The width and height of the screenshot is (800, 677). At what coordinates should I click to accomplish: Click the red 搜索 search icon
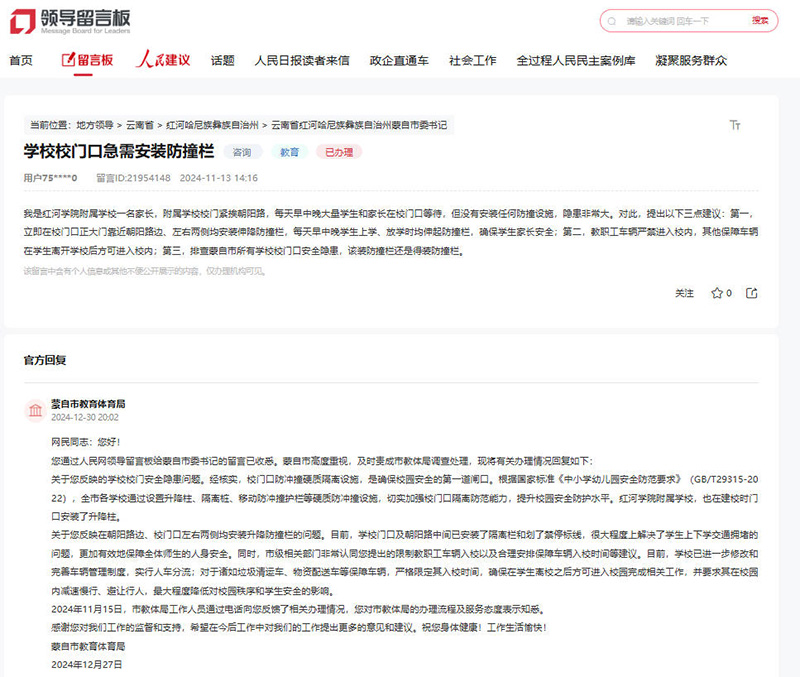click(x=759, y=18)
